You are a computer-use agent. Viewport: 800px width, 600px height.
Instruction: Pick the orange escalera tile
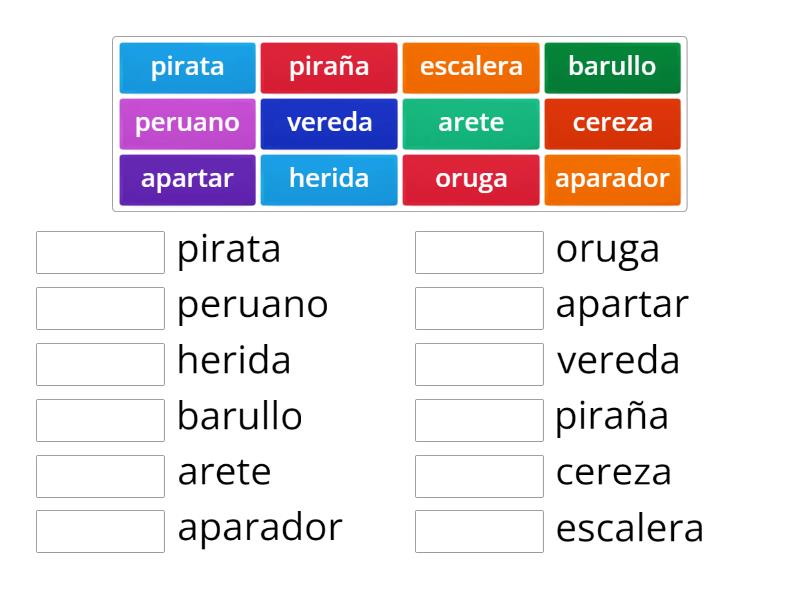471,67
